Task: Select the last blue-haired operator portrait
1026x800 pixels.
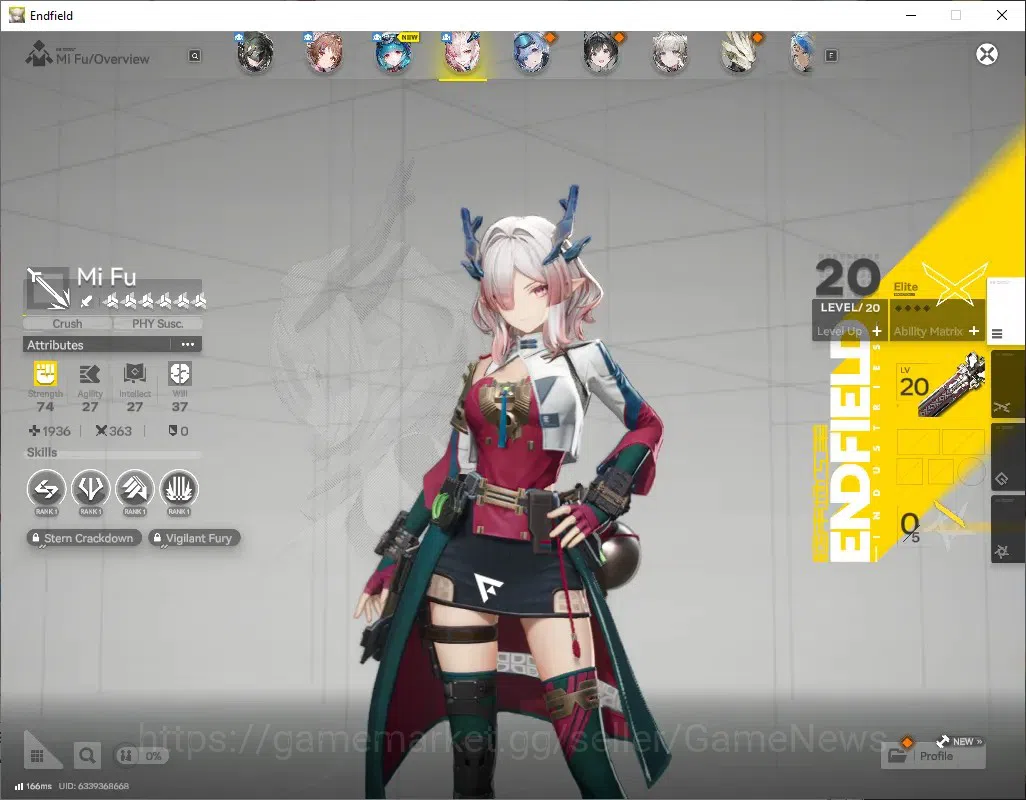Action: pos(803,54)
